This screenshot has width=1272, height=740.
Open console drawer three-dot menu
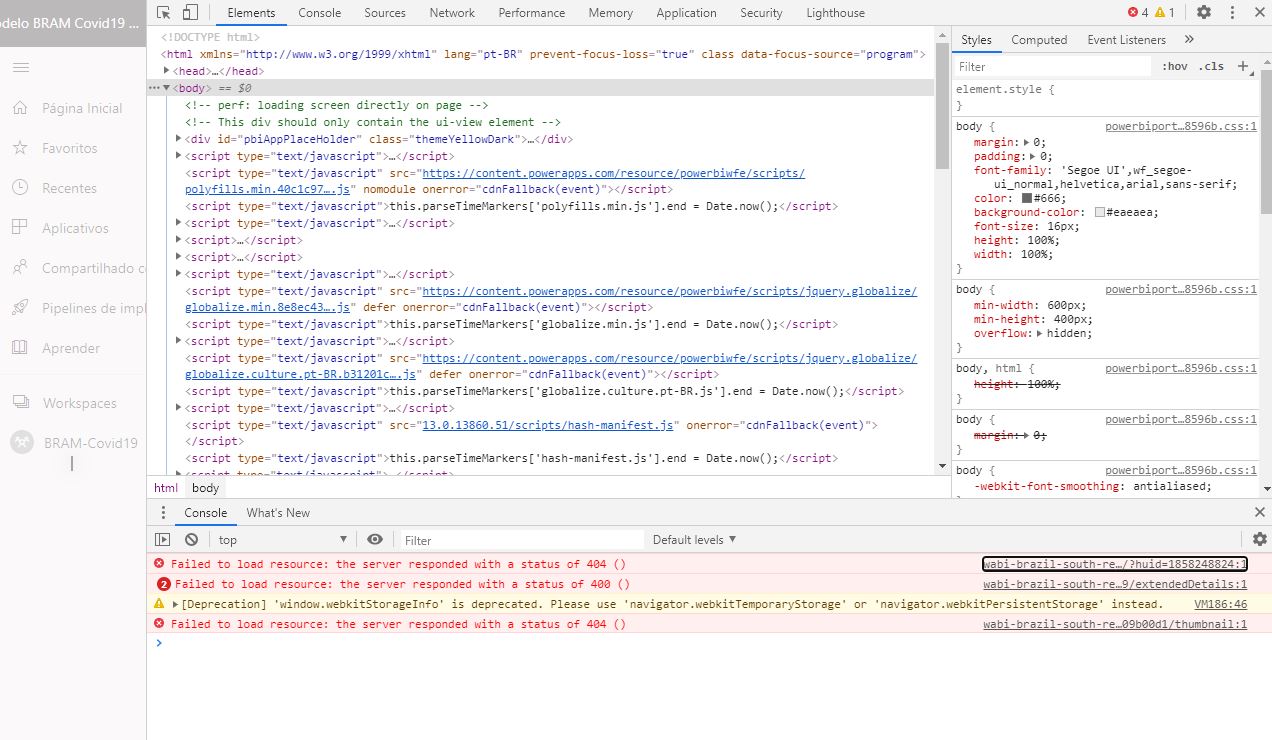pyautogui.click(x=164, y=512)
